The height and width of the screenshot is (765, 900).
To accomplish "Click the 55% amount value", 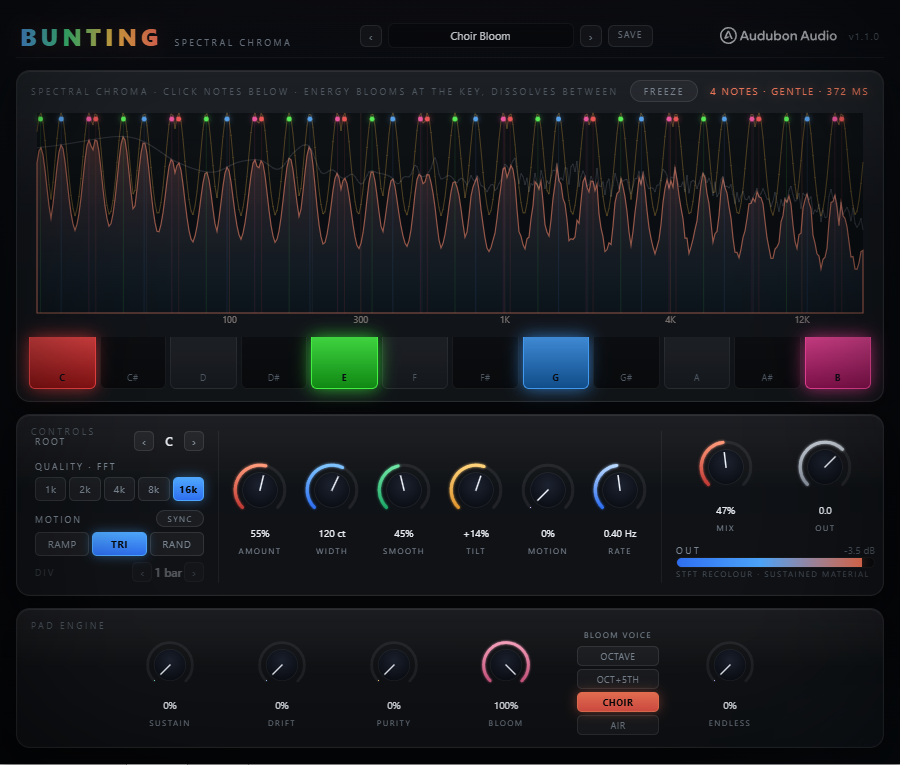I will tap(260, 534).
